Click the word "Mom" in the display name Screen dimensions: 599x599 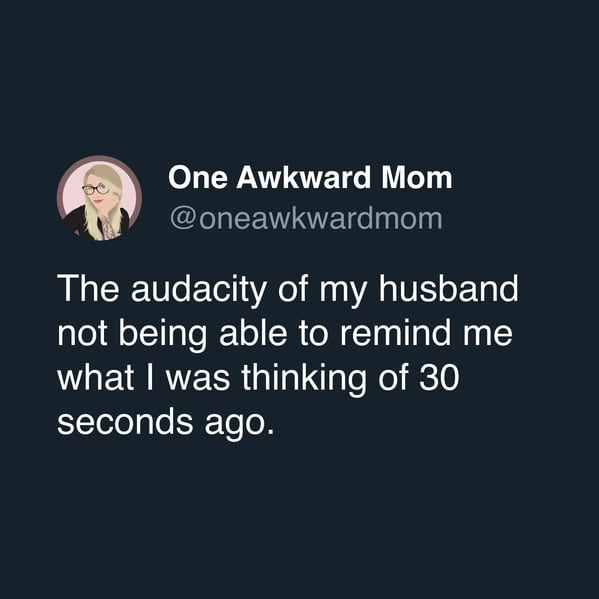click(x=417, y=178)
